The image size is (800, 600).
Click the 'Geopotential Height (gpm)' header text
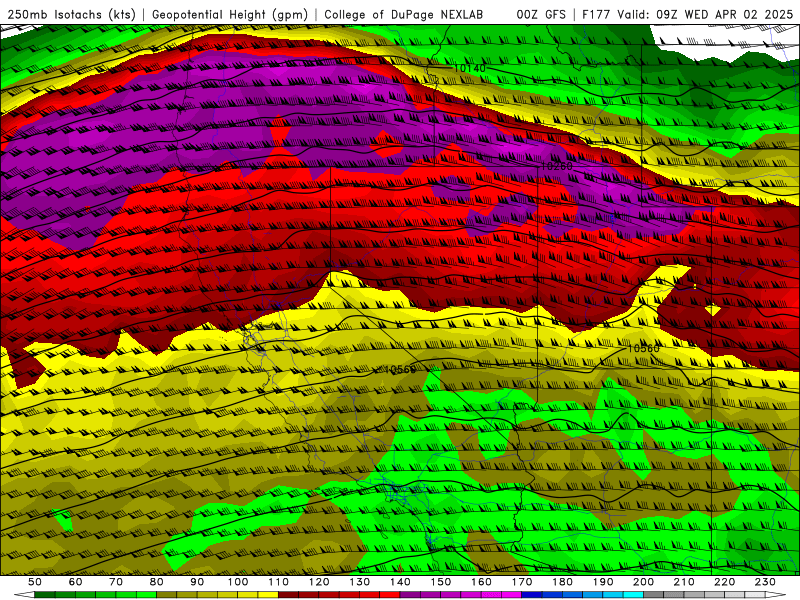click(230, 14)
